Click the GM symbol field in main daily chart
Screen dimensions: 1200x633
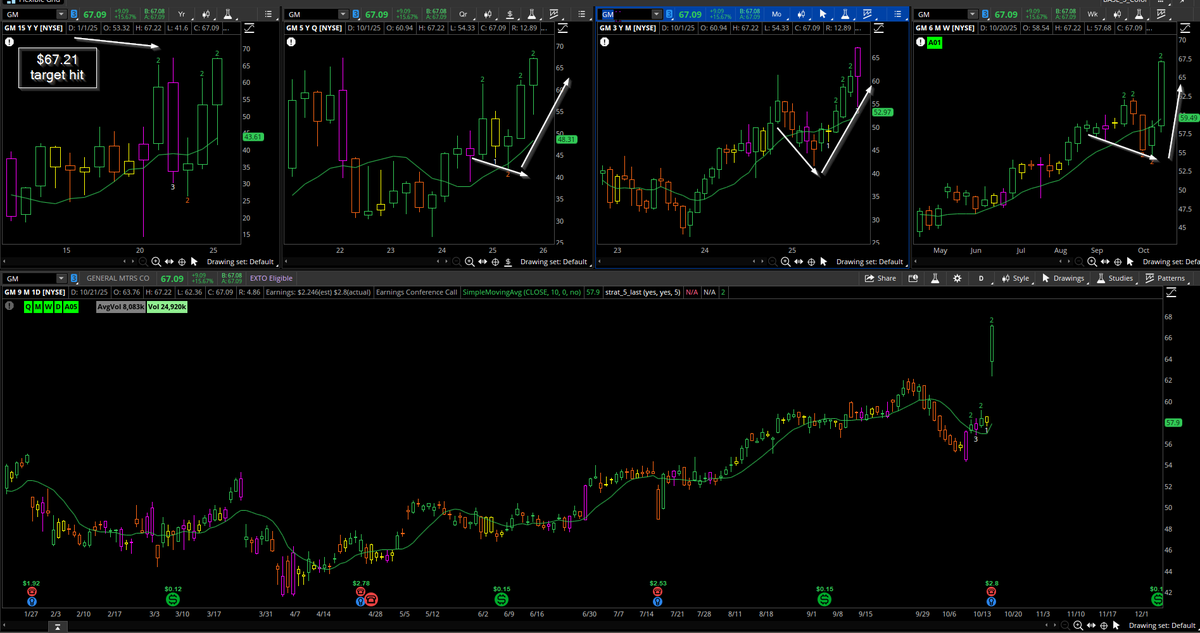tap(28, 278)
